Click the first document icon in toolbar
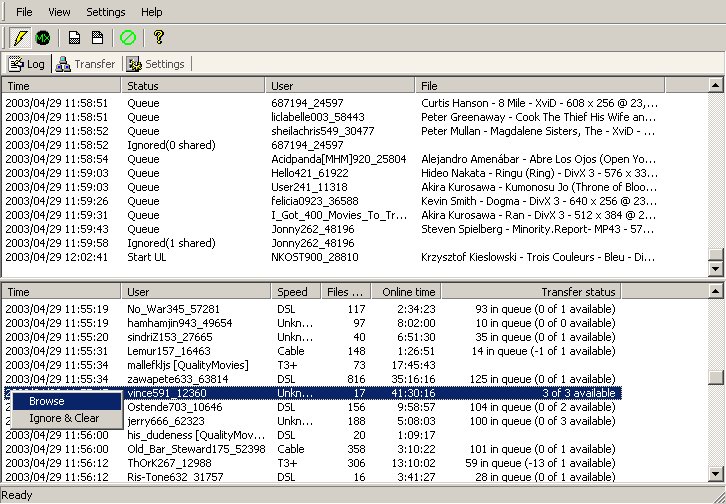This screenshot has height=504, width=726. pyautogui.click(x=74, y=38)
